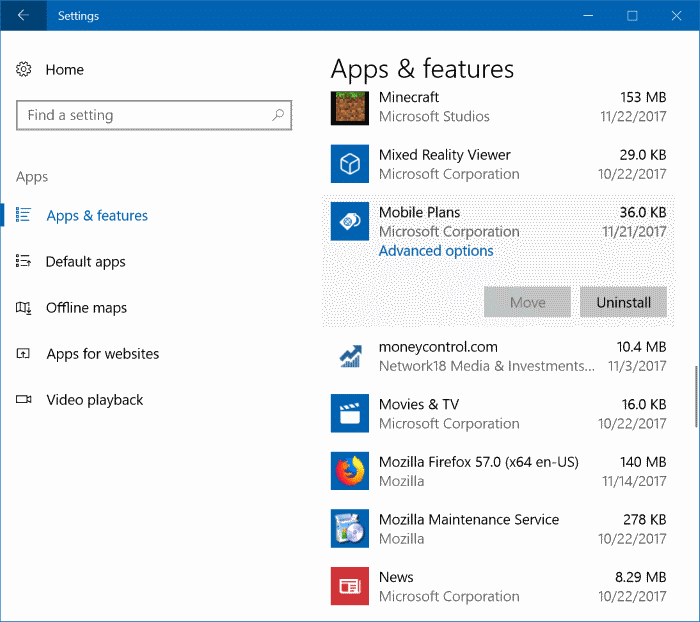Click the 36.0 KB size value
Viewport: 700px width, 622px height.
tap(642, 212)
